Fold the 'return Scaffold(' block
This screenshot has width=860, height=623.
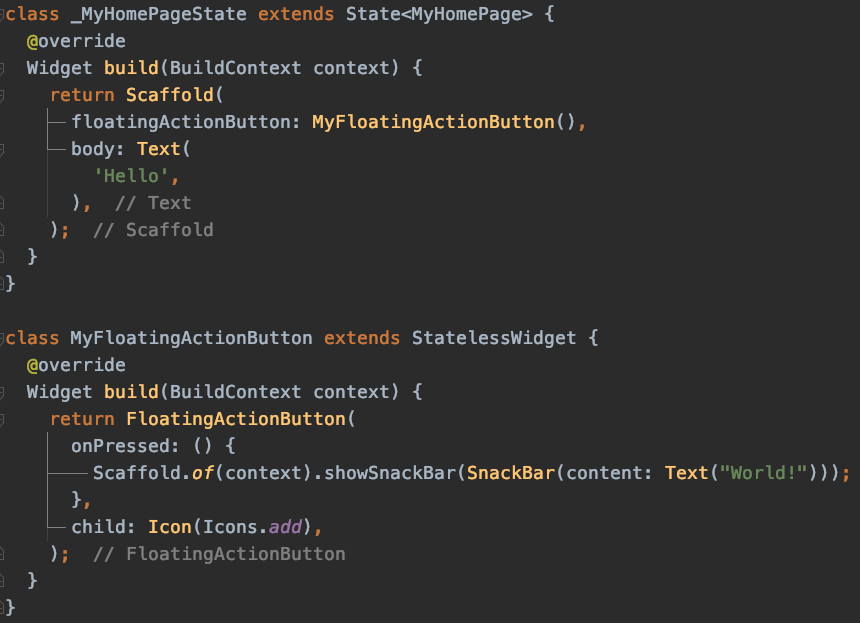pos(3,96)
